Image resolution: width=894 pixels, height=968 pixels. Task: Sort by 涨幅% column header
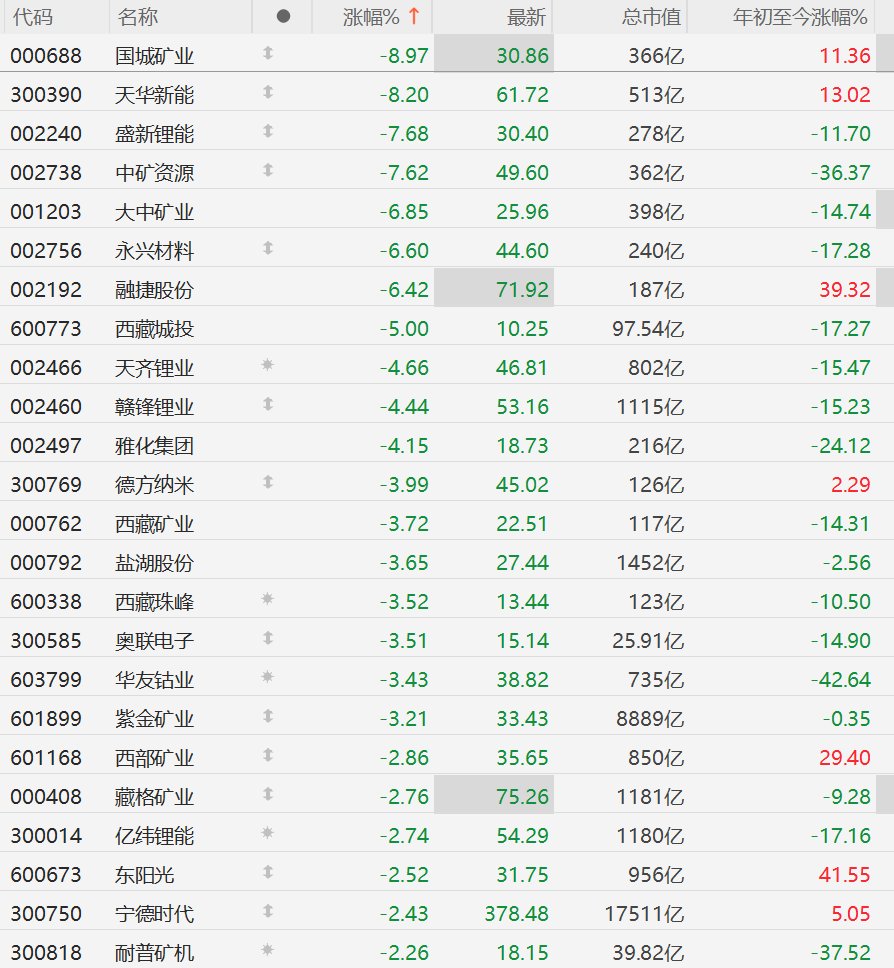pos(381,17)
